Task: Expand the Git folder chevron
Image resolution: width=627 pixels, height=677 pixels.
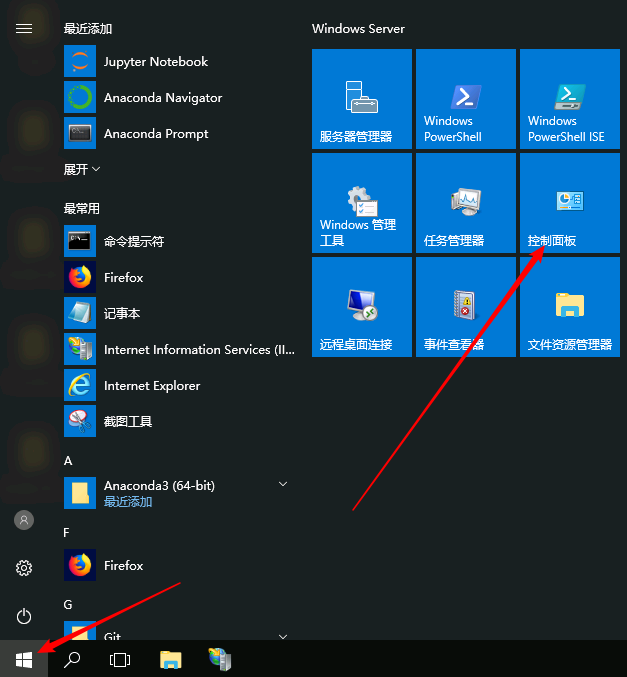Action: click(x=283, y=636)
